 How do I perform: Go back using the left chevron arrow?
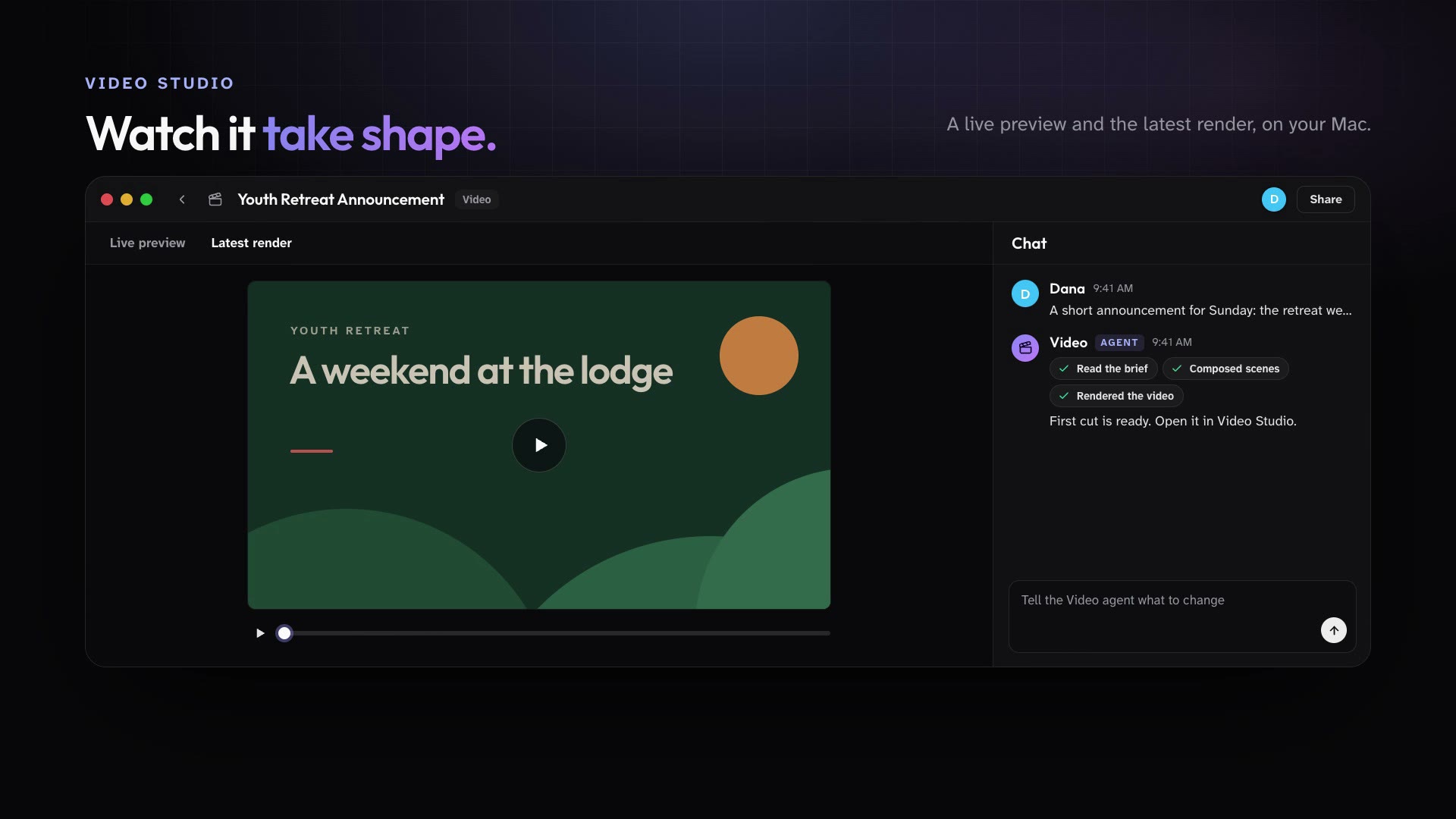point(182,199)
